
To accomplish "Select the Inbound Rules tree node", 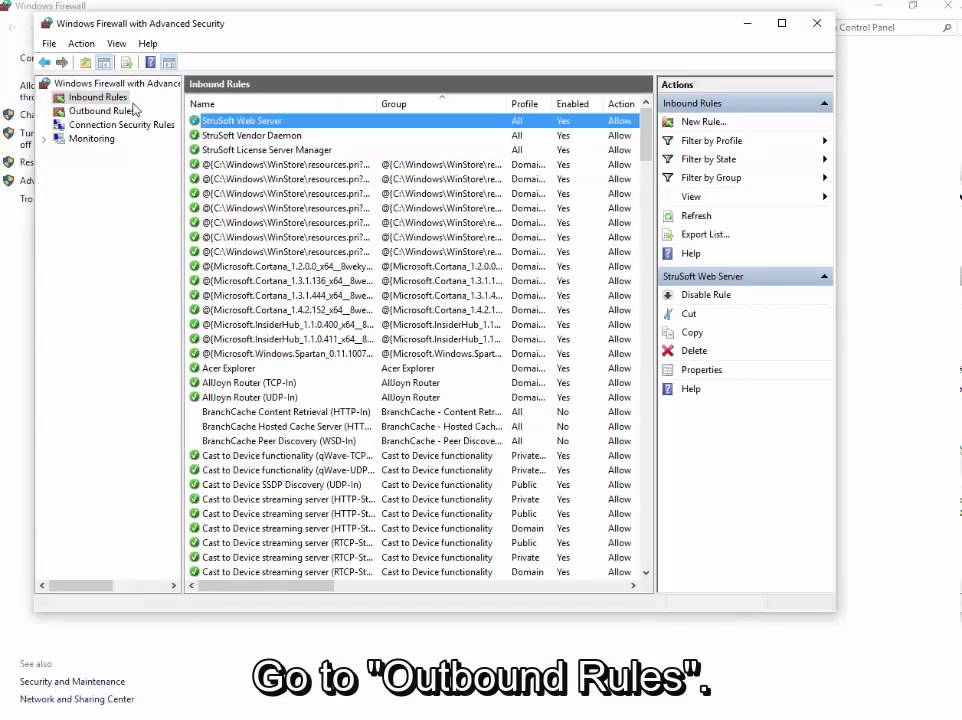I will pos(98,97).
